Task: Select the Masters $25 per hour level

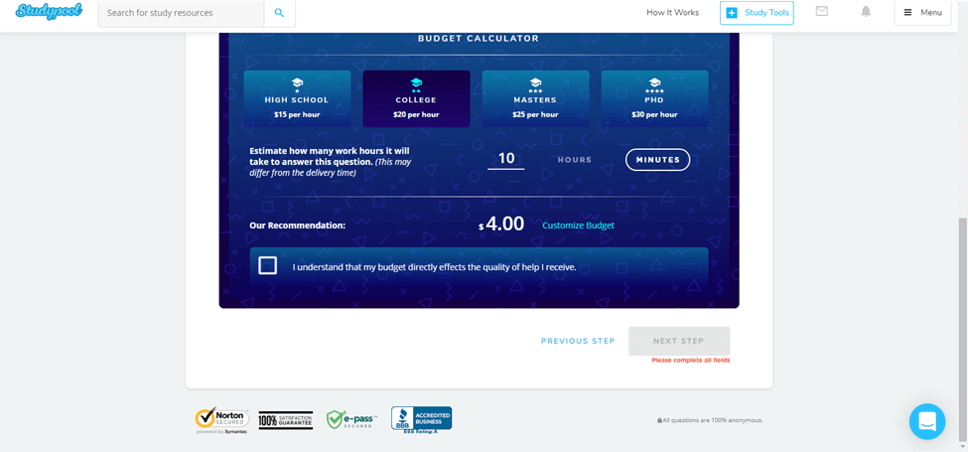Action: point(535,99)
